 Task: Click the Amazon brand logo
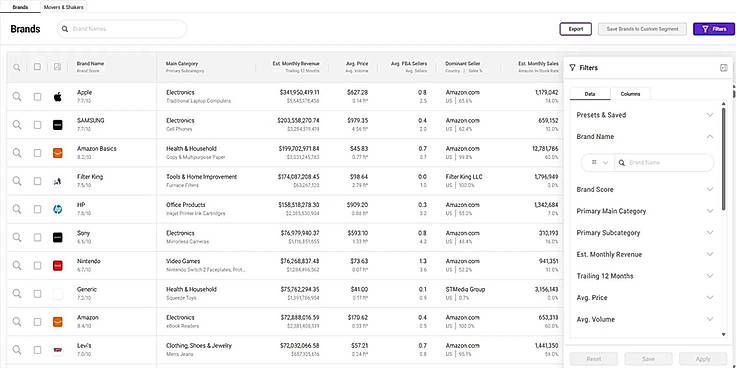click(57, 322)
